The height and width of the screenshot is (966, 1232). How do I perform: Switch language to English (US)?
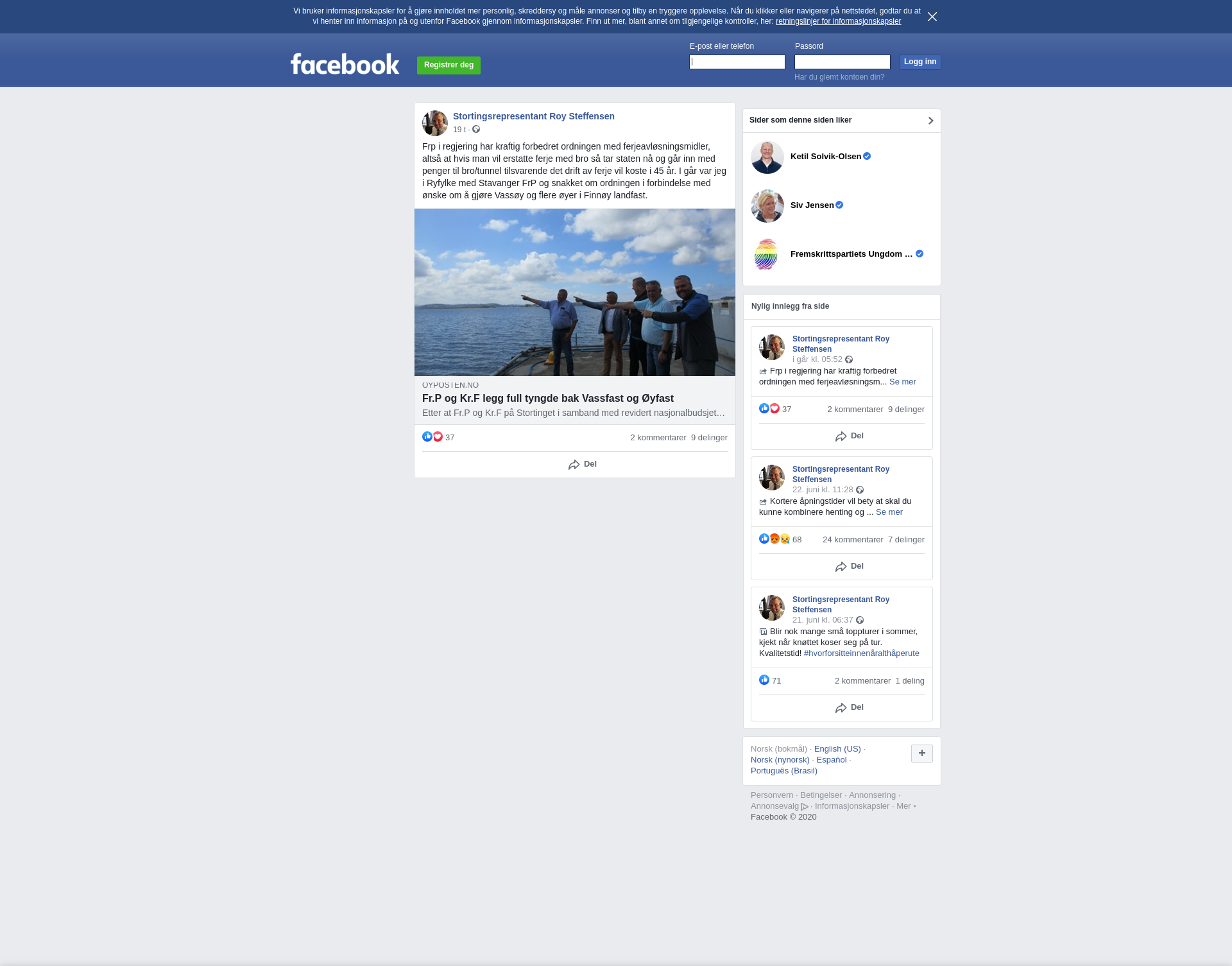(x=837, y=749)
